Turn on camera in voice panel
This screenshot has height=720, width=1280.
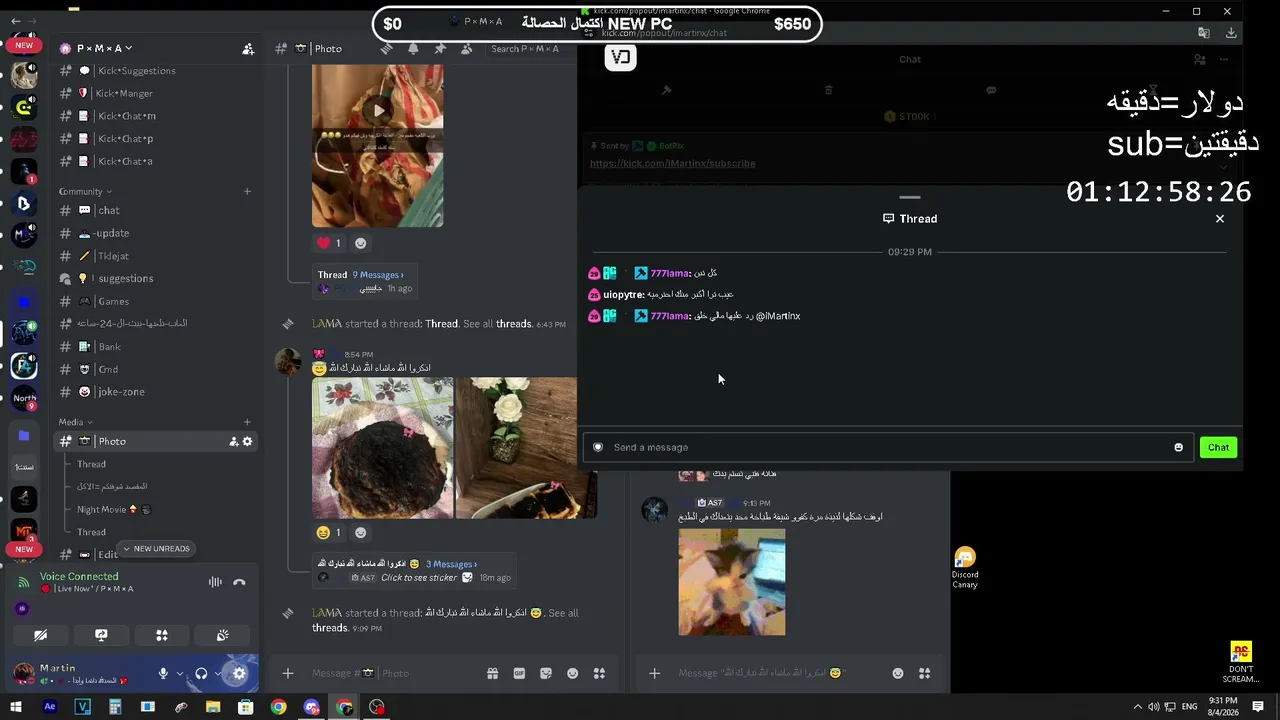coord(41,635)
